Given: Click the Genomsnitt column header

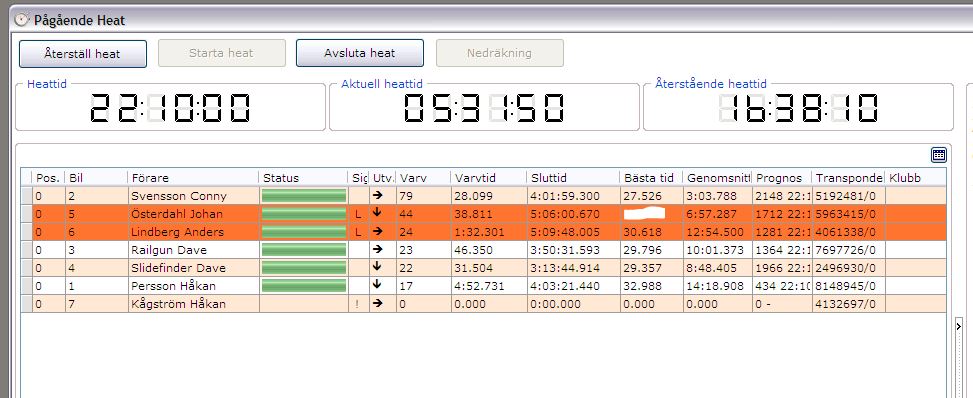Looking at the screenshot, I should [x=718, y=178].
